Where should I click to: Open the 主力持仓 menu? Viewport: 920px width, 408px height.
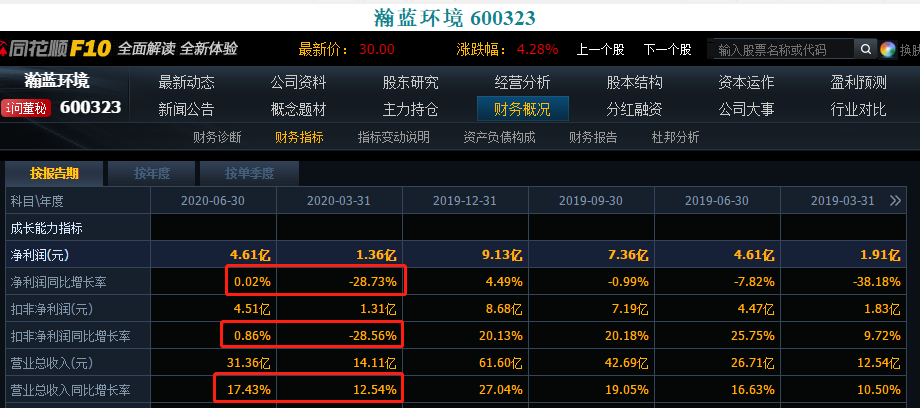[410, 109]
